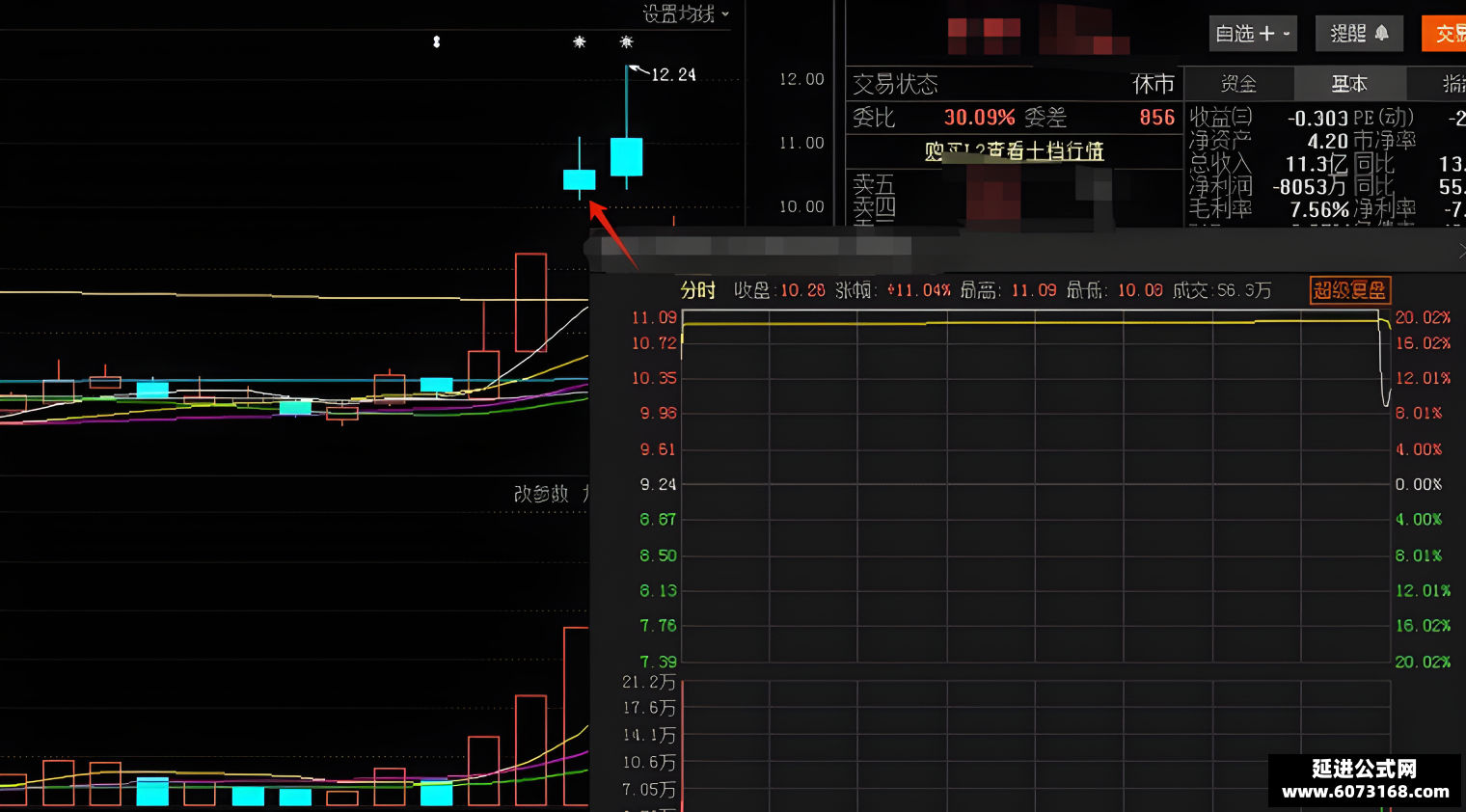Click the orange 交易 button
1466x812 pixels.
[x=1444, y=34]
